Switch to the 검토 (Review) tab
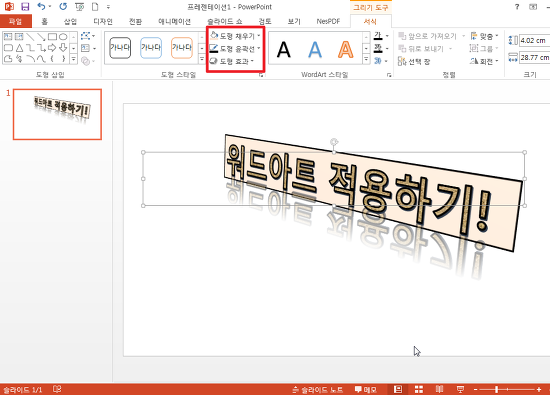Image resolution: width=550 pixels, height=395 pixels. click(265, 21)
